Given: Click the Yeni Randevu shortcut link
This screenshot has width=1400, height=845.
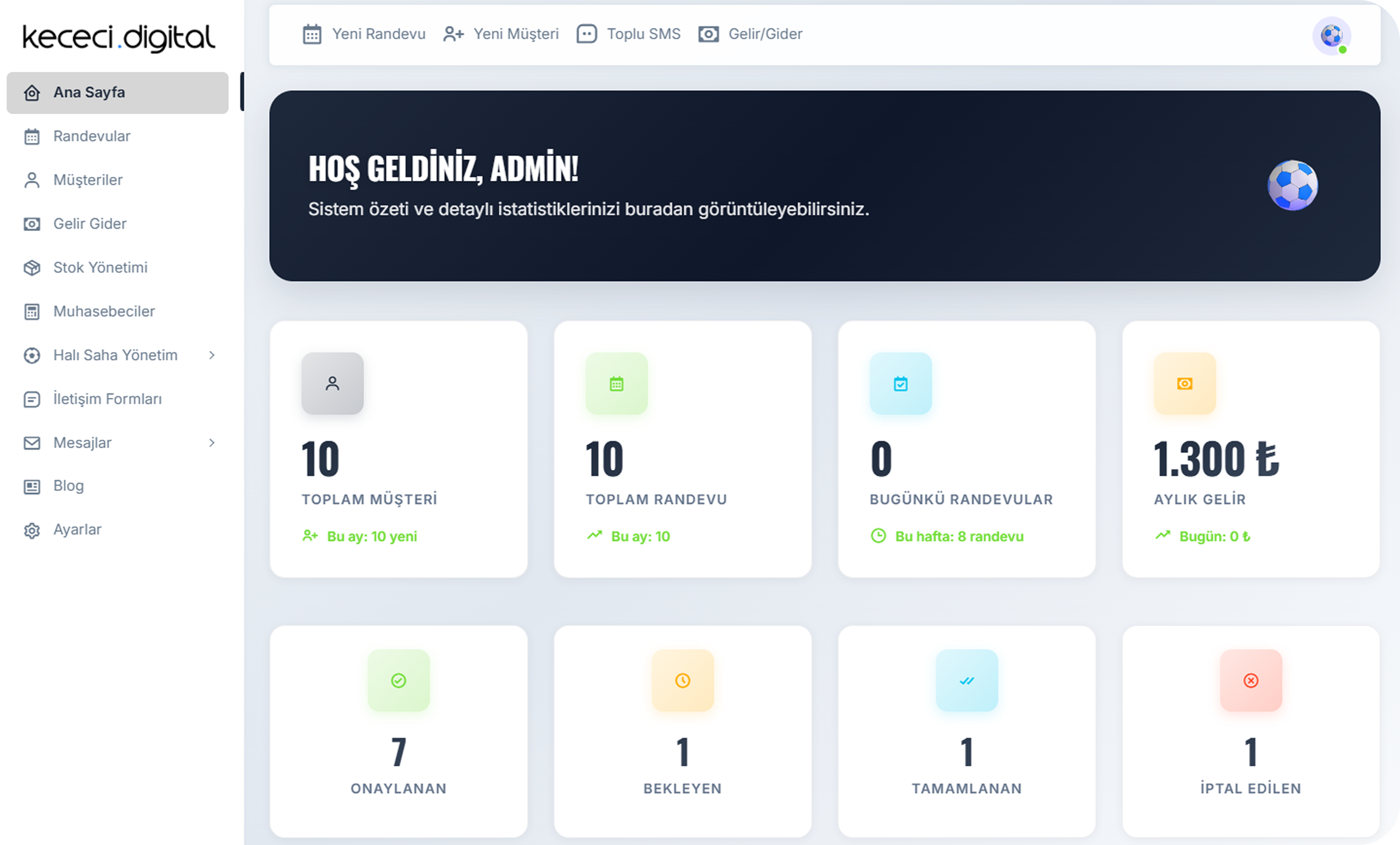Looking at the screenshot, I should tap(364, 34).
